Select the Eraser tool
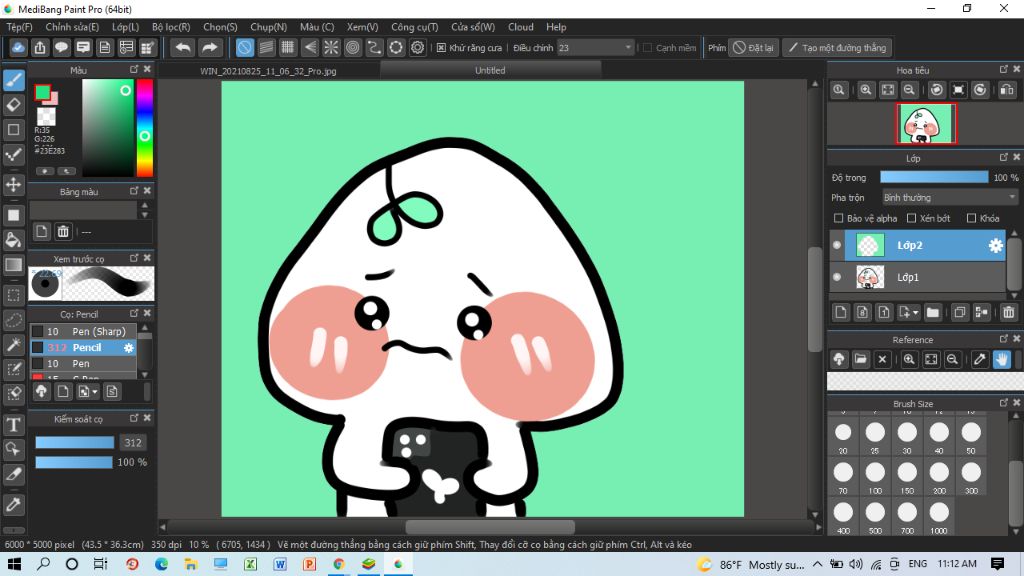Screen dimensions: 1024x576 click(14, 104)
